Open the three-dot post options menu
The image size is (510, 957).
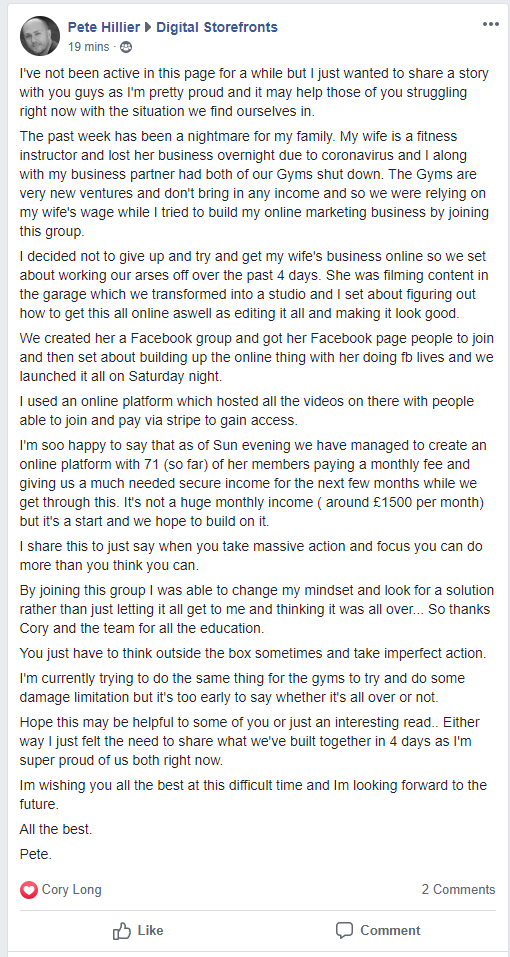(490, 24)
